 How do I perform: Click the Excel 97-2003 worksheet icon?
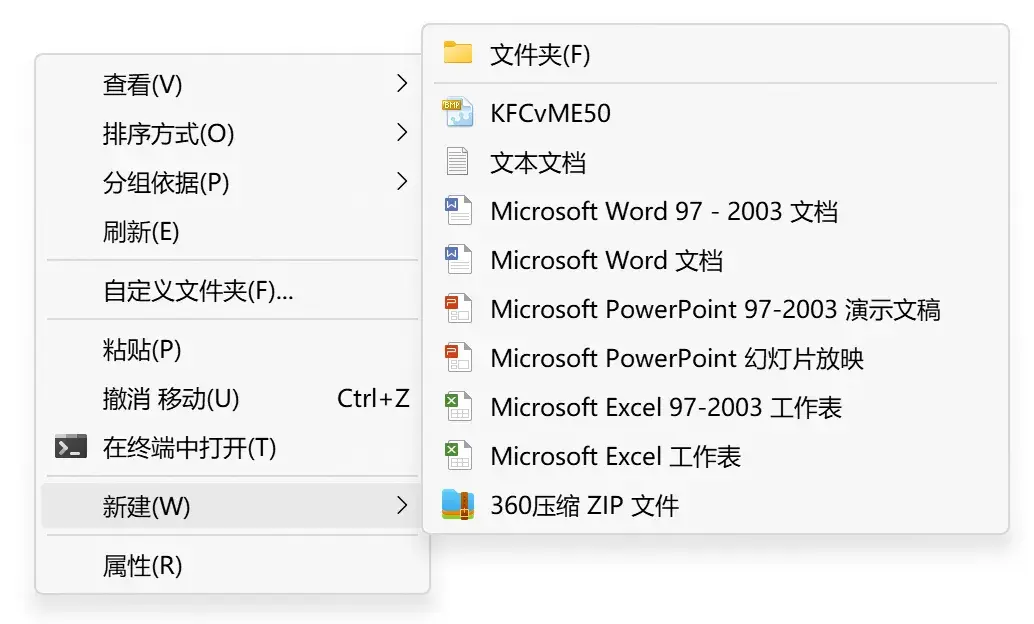458,407
